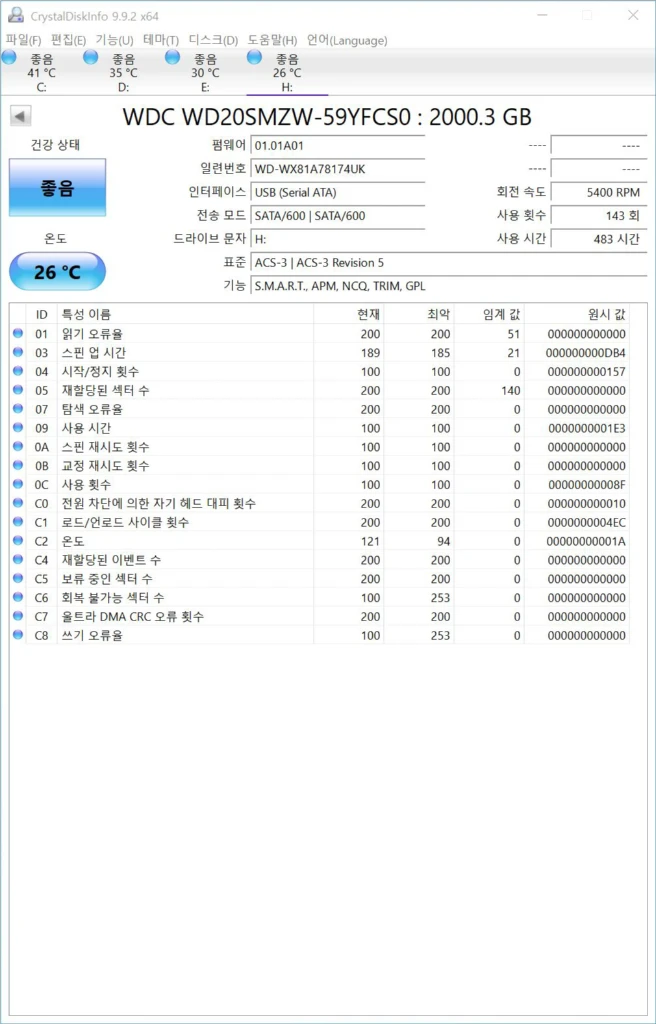Click the power on hours field 483 시간
This screenshot has height=1024, width=656.
click(599, 240)
